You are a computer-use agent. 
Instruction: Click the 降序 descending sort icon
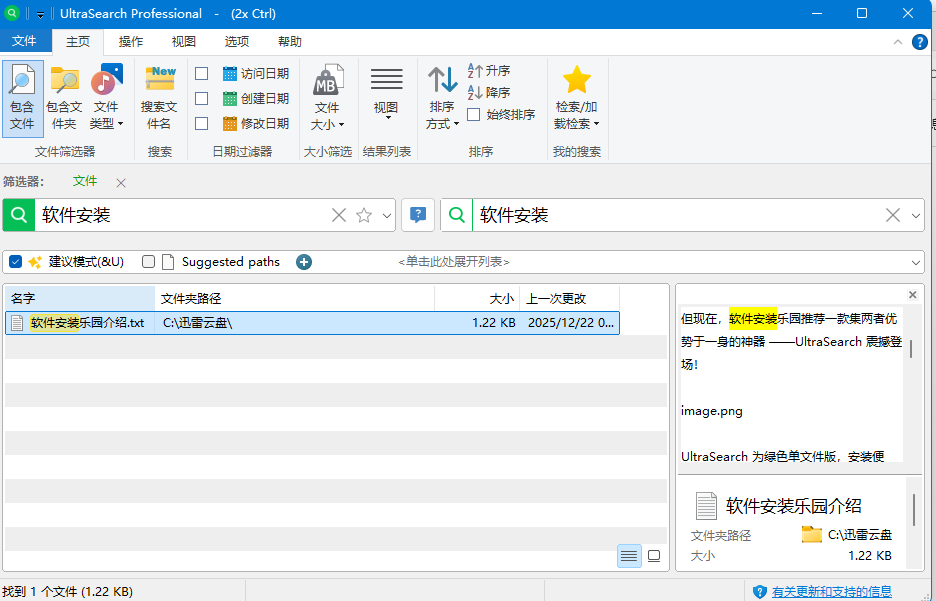[x=489, y=92]
